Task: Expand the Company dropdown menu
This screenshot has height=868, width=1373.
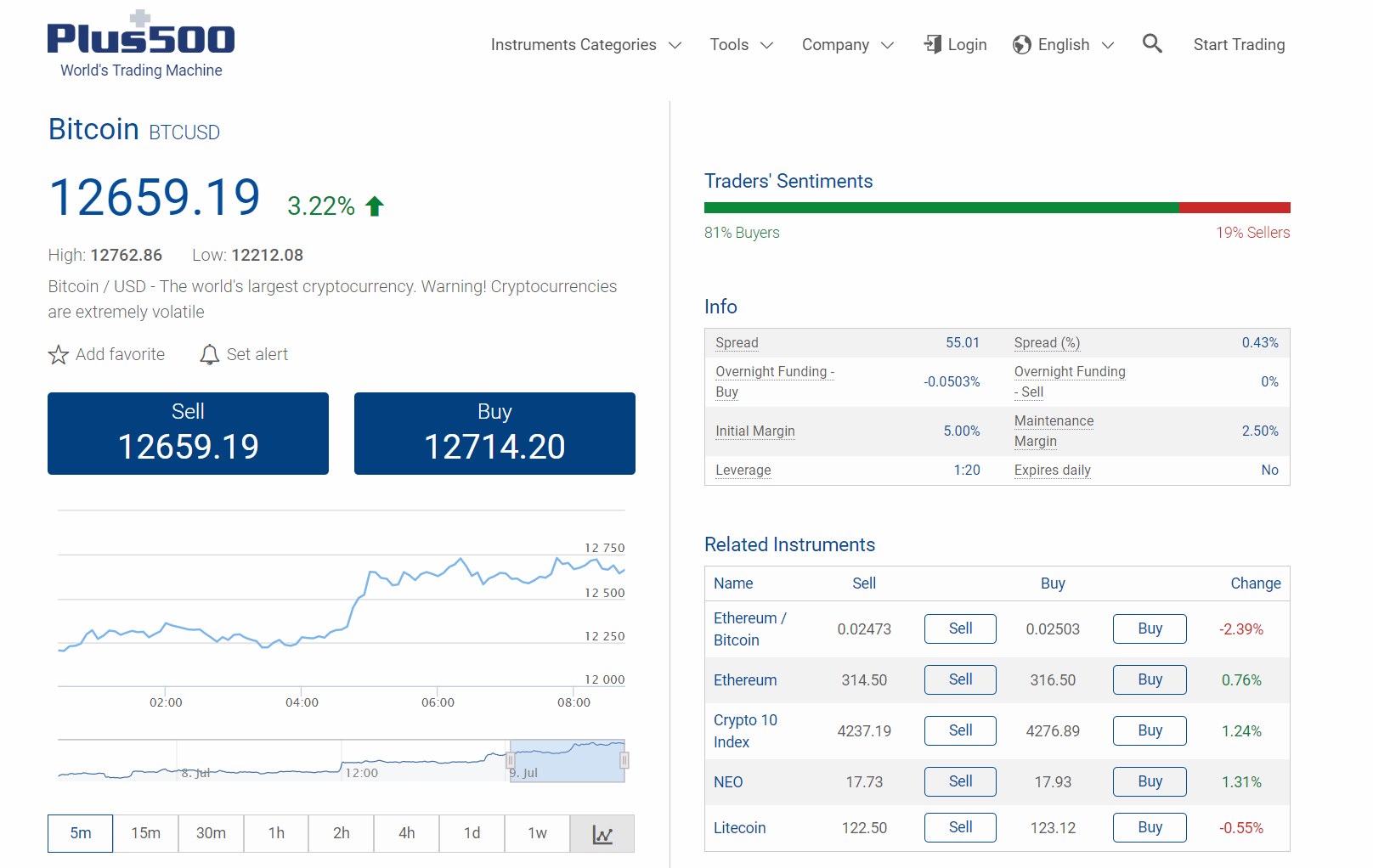Action: [x=848, y=44]
